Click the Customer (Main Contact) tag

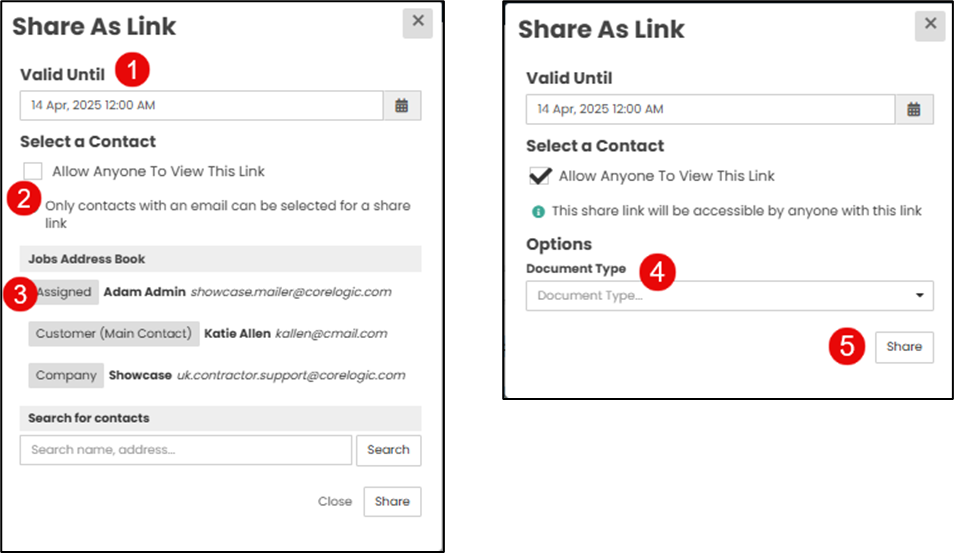[114, 334]
